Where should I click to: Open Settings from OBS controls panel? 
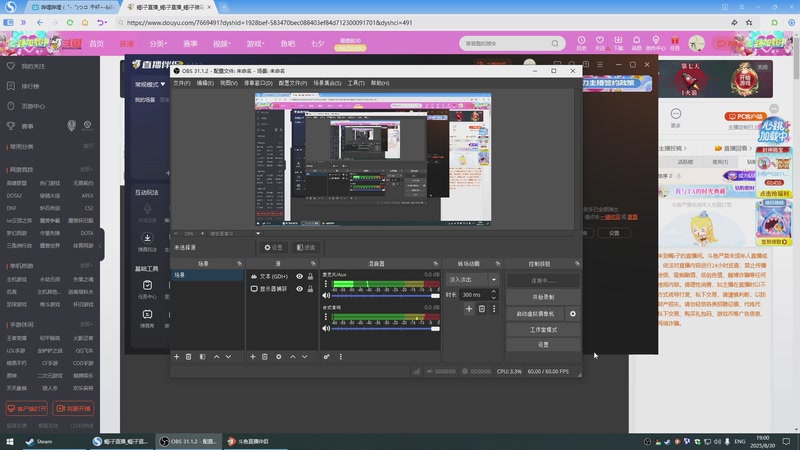543,345
